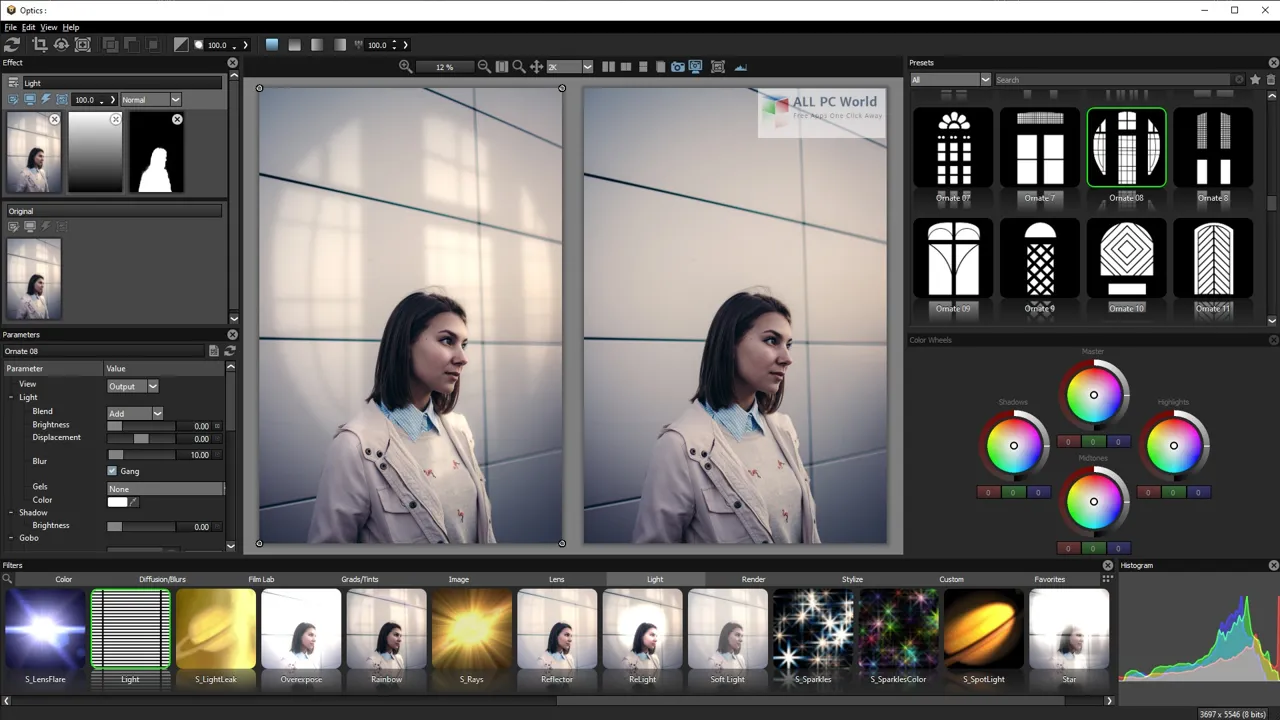The width and height of the screenshot is (1280, 720).
Task: Toggle the single-page view icon in the viewer toolbar
Action: click(660, 67)
